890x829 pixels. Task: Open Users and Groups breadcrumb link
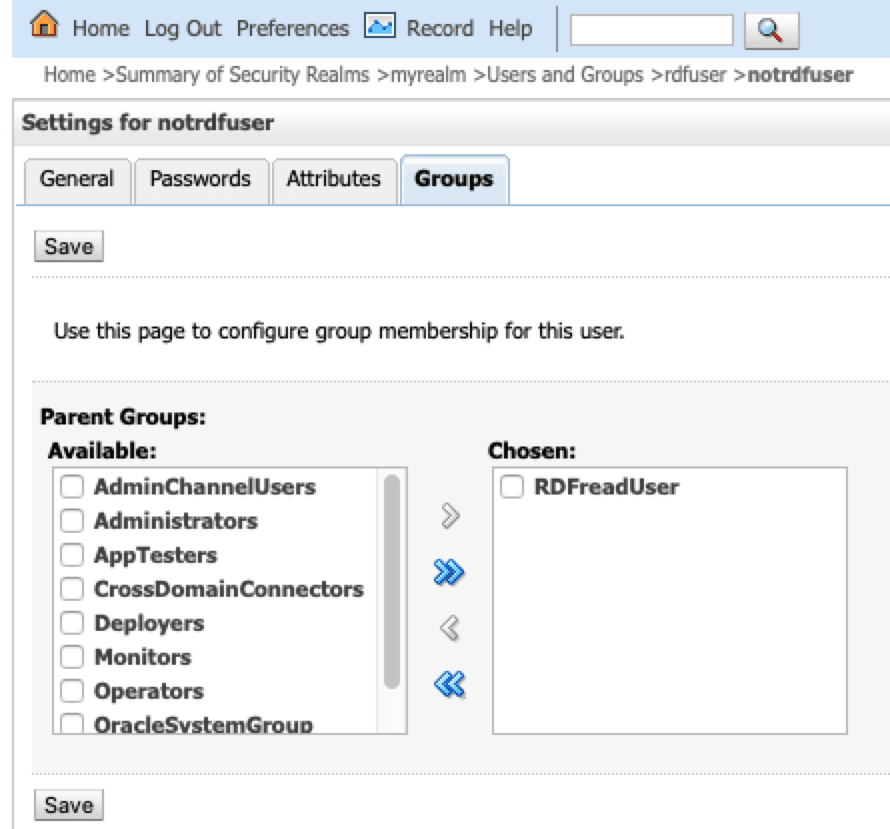coord(565,75)
